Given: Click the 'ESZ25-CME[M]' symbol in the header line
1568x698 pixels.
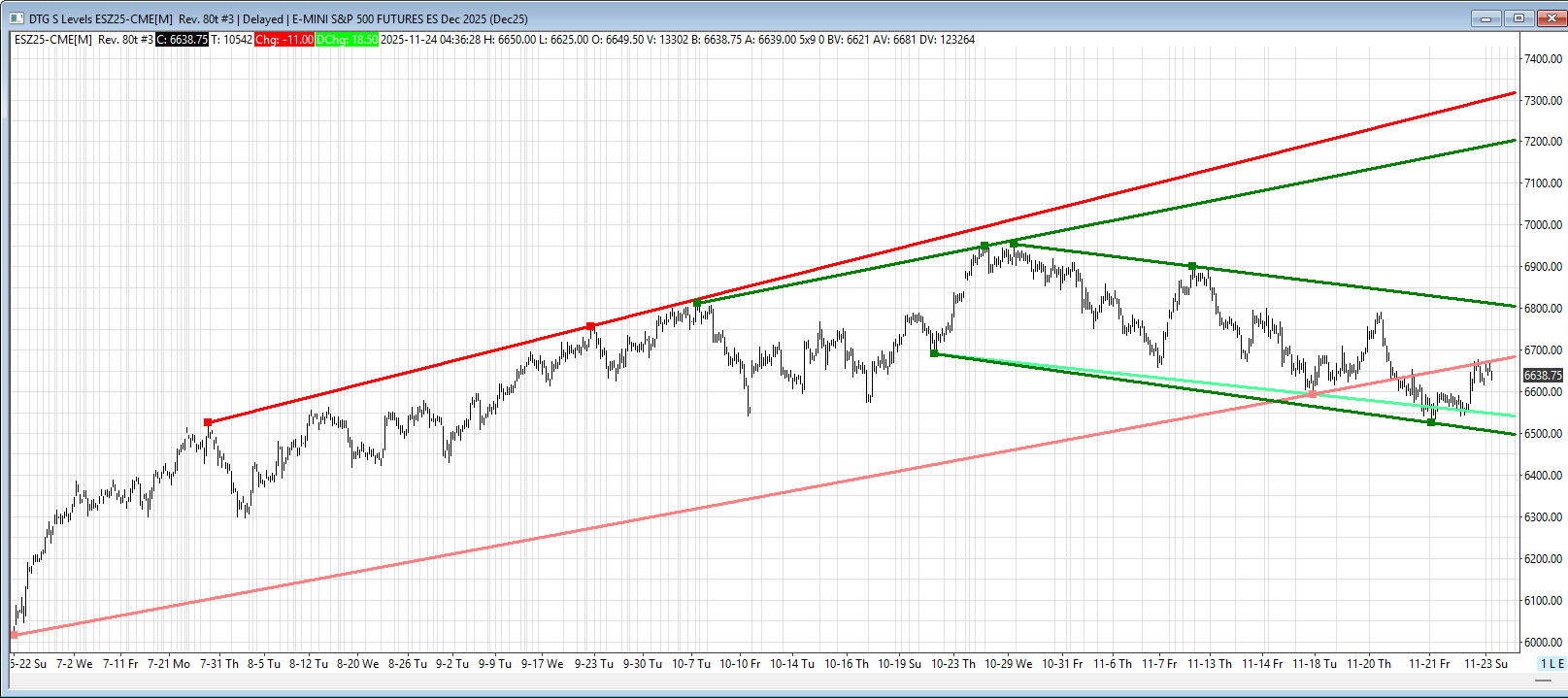Looking at the screenshot, I should point(53,40).
